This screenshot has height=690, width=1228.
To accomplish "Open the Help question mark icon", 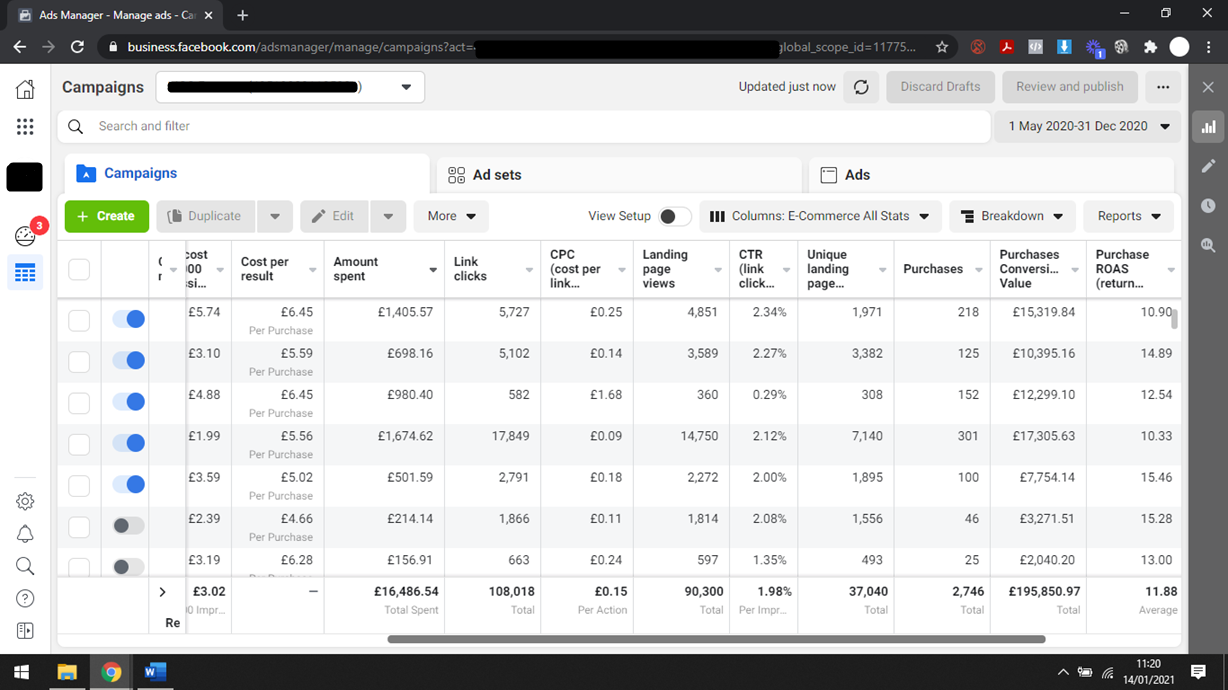I will click(25, 598).
